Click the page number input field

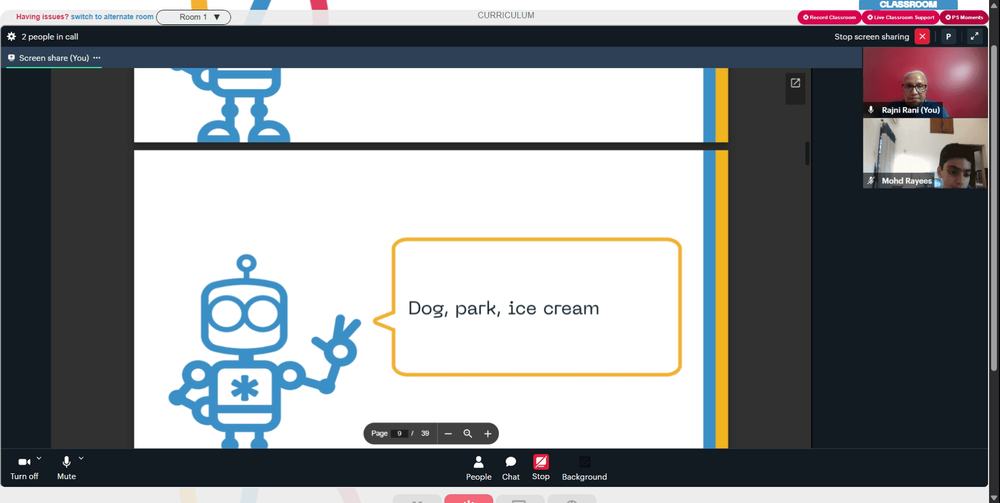pos(399,434)
